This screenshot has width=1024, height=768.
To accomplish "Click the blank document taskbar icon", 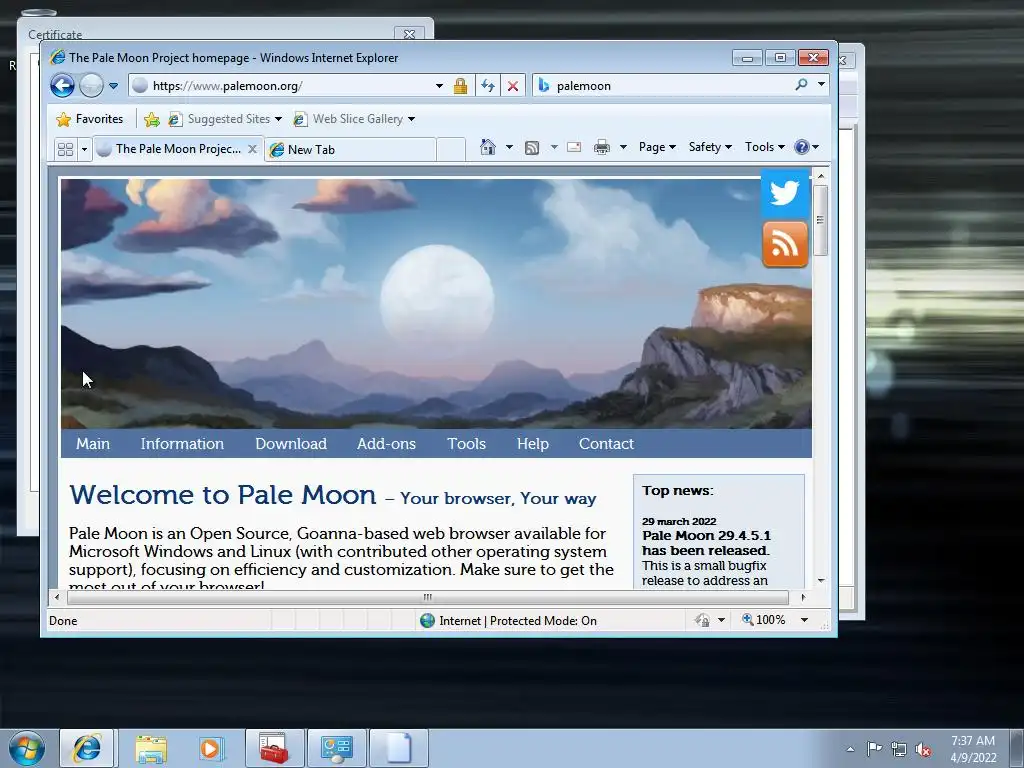I will click(x=399, y=748).
